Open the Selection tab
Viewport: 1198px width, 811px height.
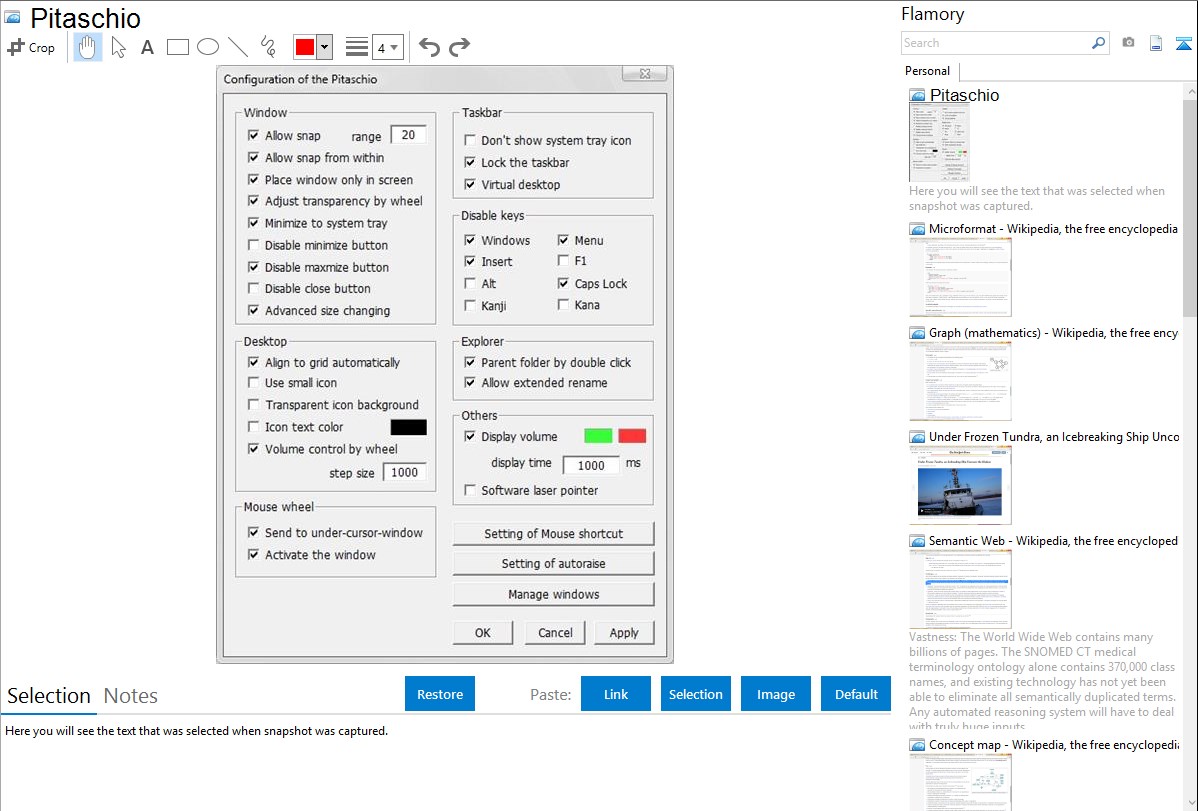[x=49, y=696]
